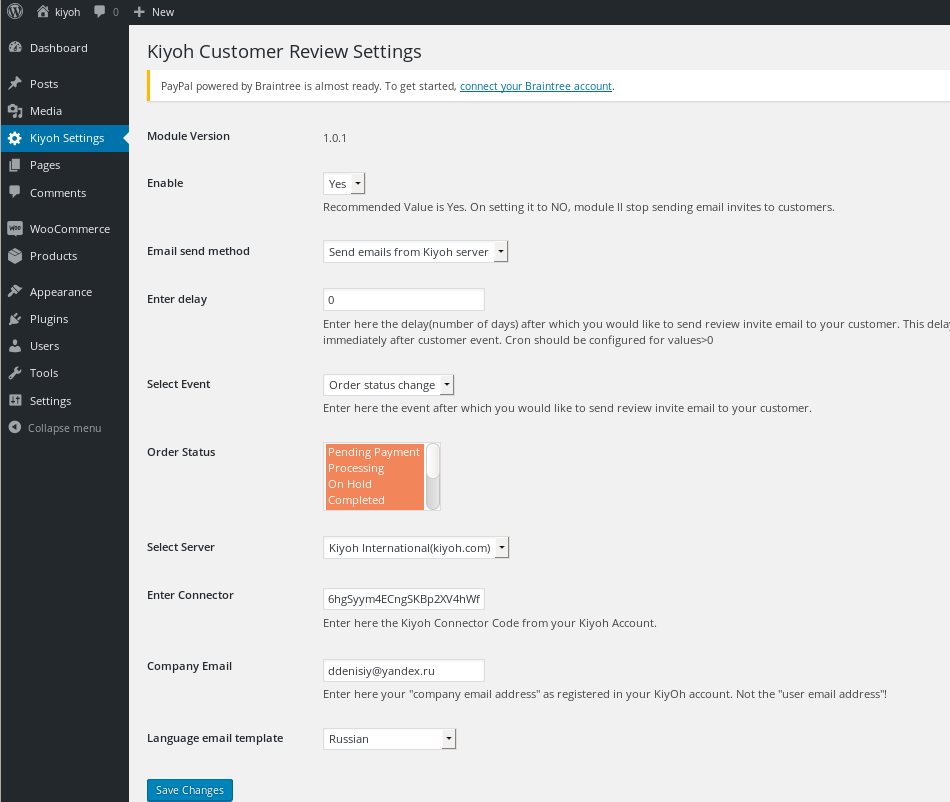Expand the Select Event dropdown
The height and width of the screenshot is (802, 950).
click(388, 385)
